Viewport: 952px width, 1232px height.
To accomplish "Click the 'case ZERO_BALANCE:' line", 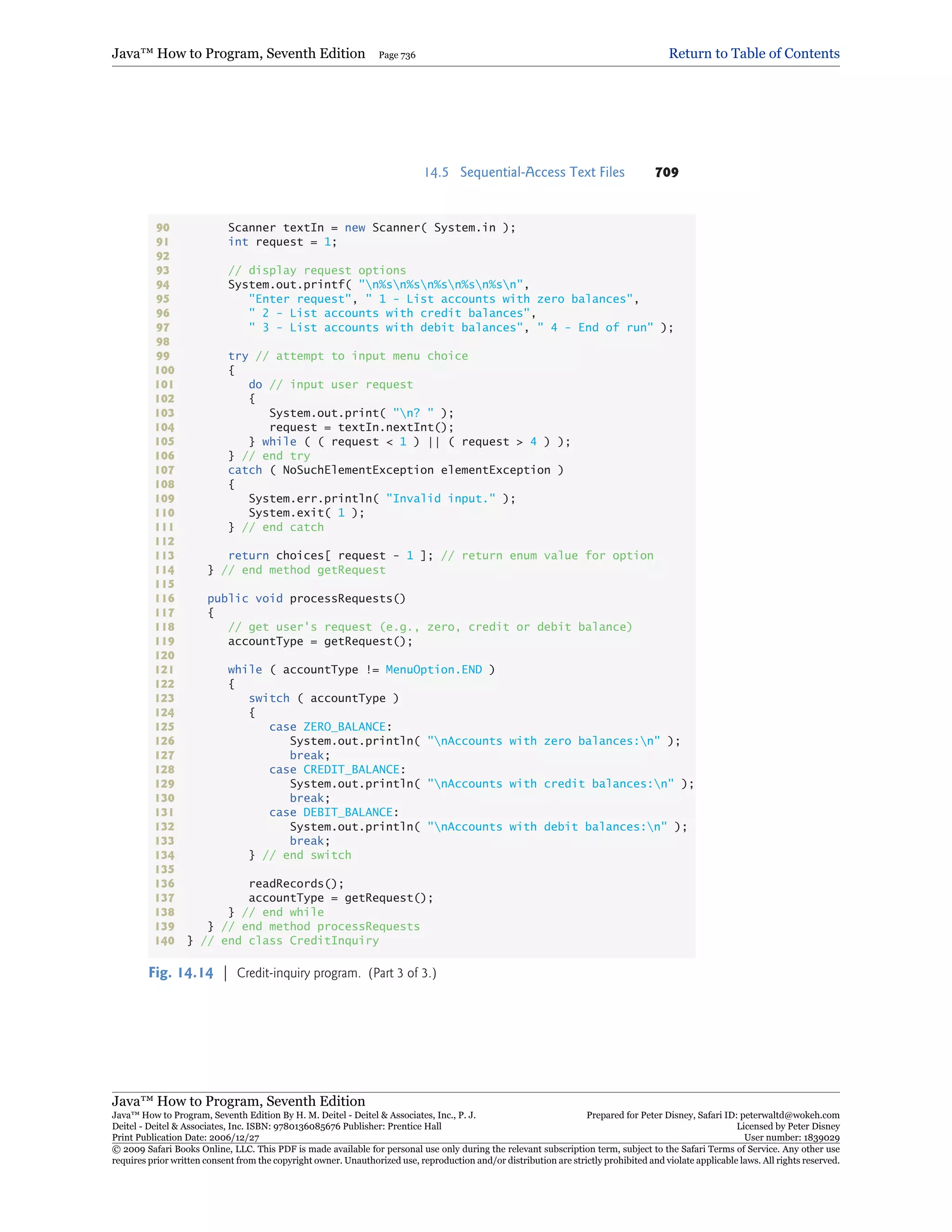I will 330,727.
